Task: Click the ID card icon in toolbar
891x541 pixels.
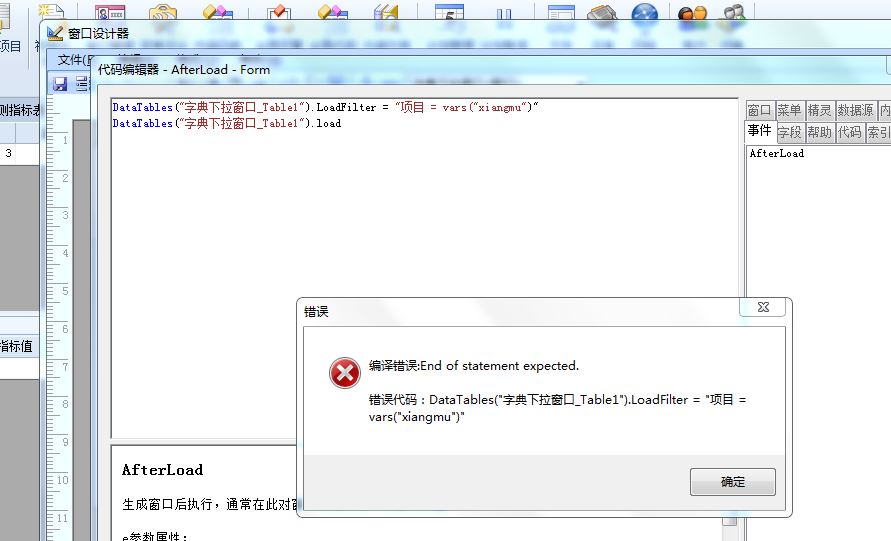Action: (x=110, y=13)
